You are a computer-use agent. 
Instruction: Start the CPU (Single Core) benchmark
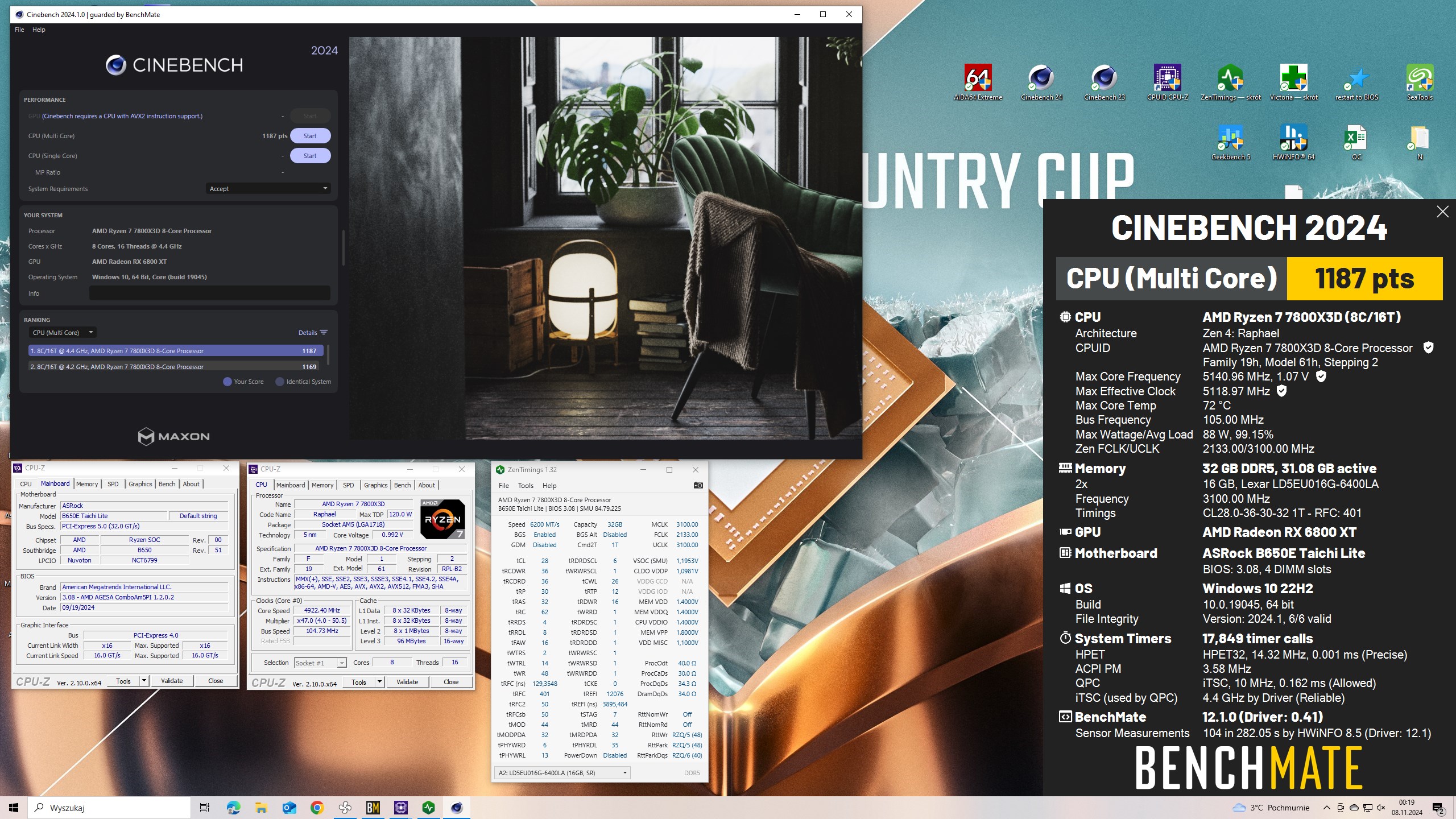point(310,156)
